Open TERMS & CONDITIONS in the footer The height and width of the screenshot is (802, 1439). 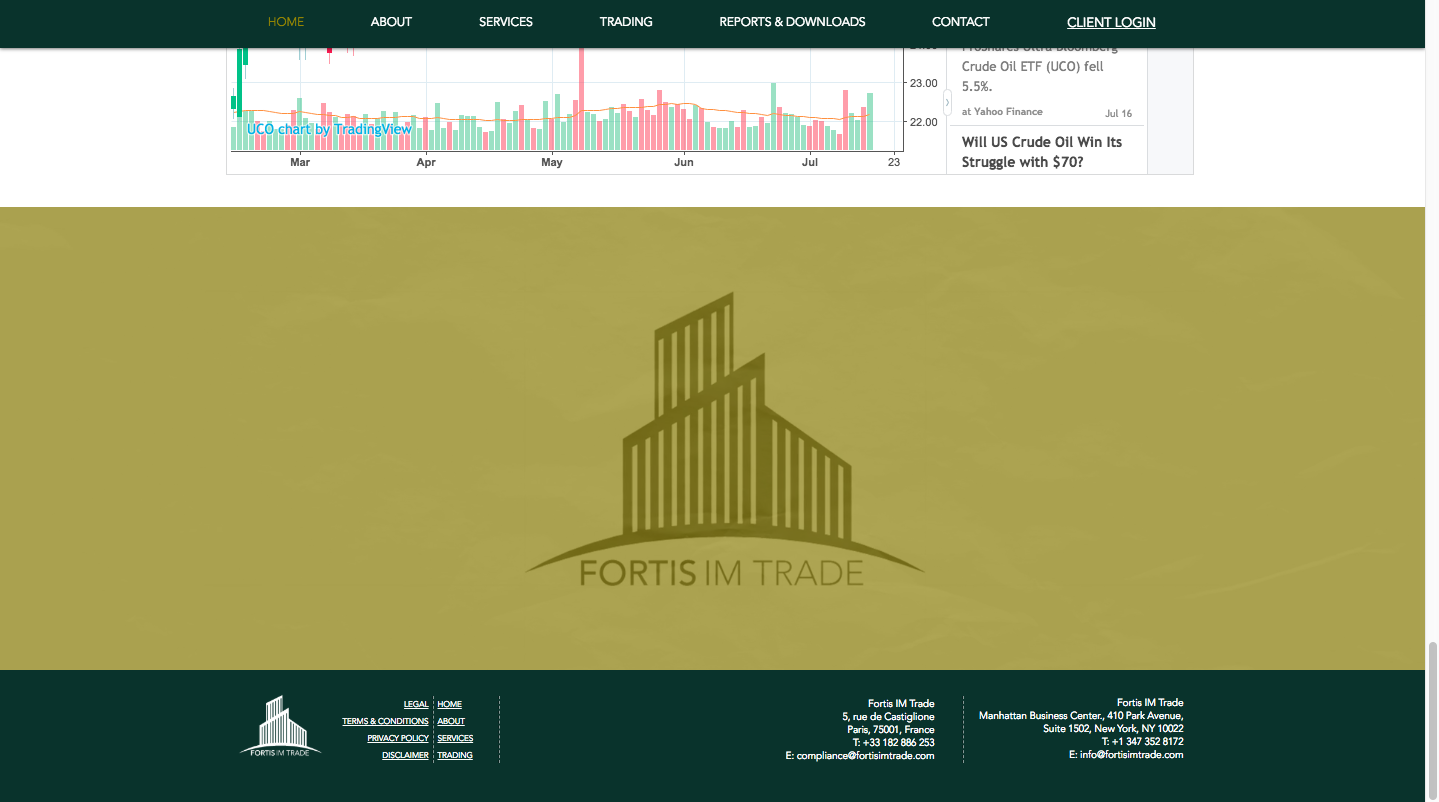[x=385, y=721]
